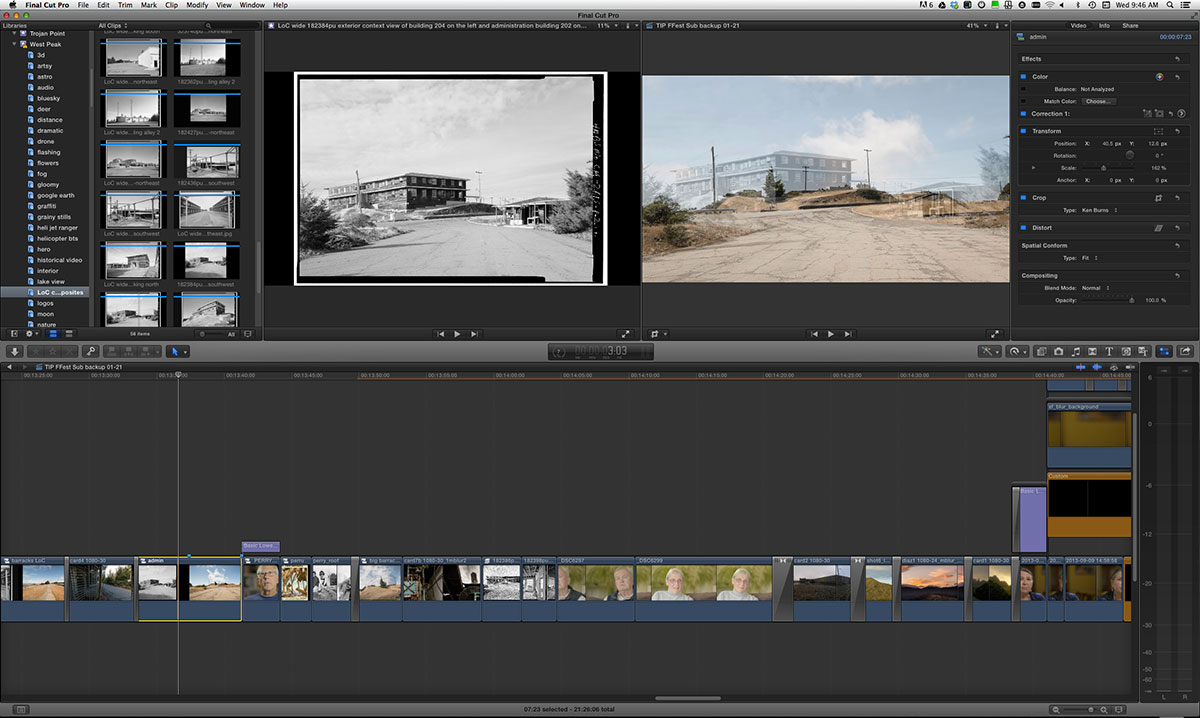Click the keyword editor key icon
Screen dimensions: 1200x718
click(x=90, y=352)
